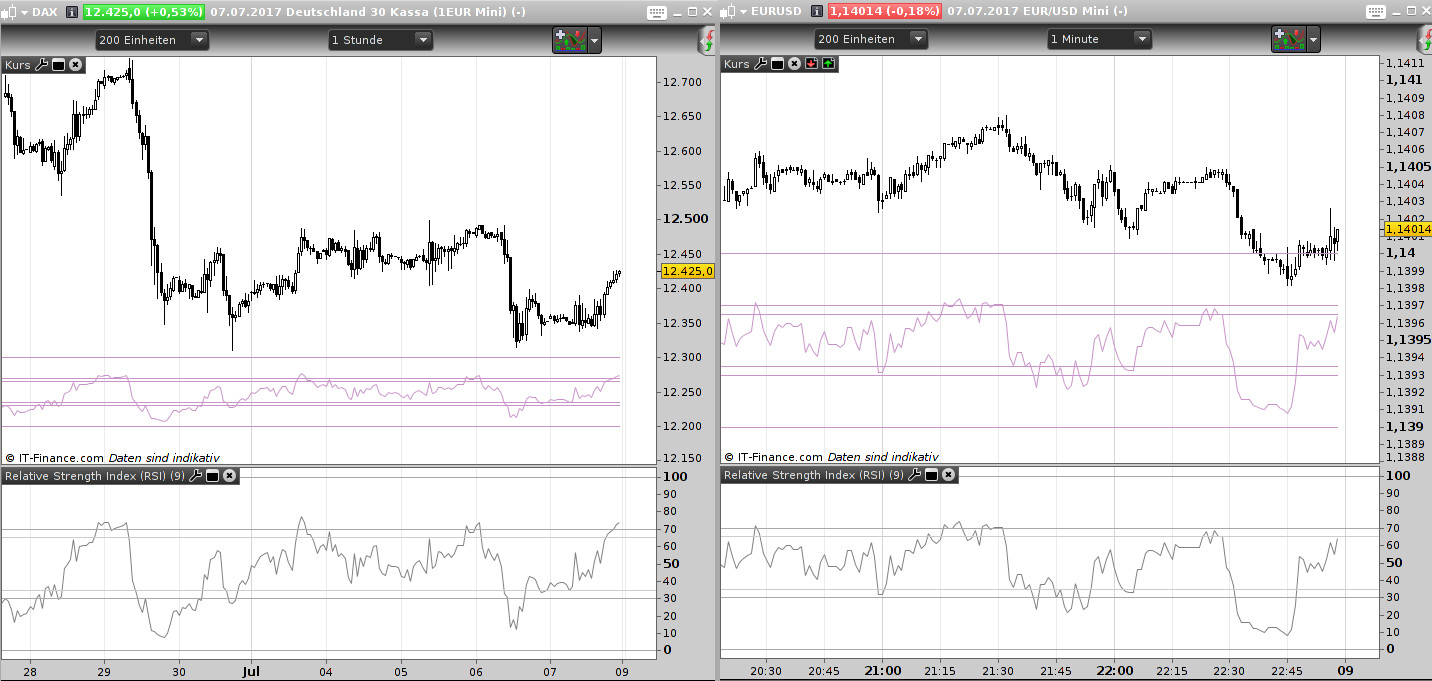1432x681 pixels.
Task: Expand arrow next to DAX indicator button
Action: 595,40
